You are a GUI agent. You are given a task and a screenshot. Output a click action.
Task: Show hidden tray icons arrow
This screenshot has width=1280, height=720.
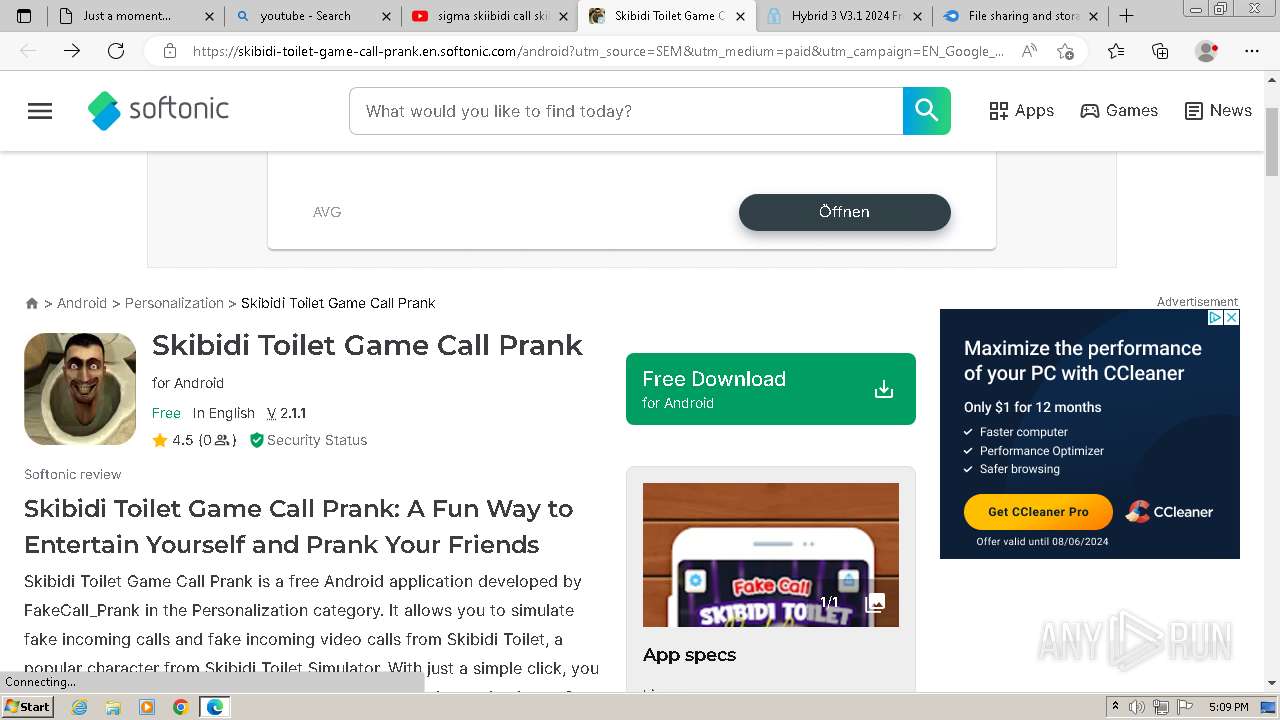[x=1115, y=707]
